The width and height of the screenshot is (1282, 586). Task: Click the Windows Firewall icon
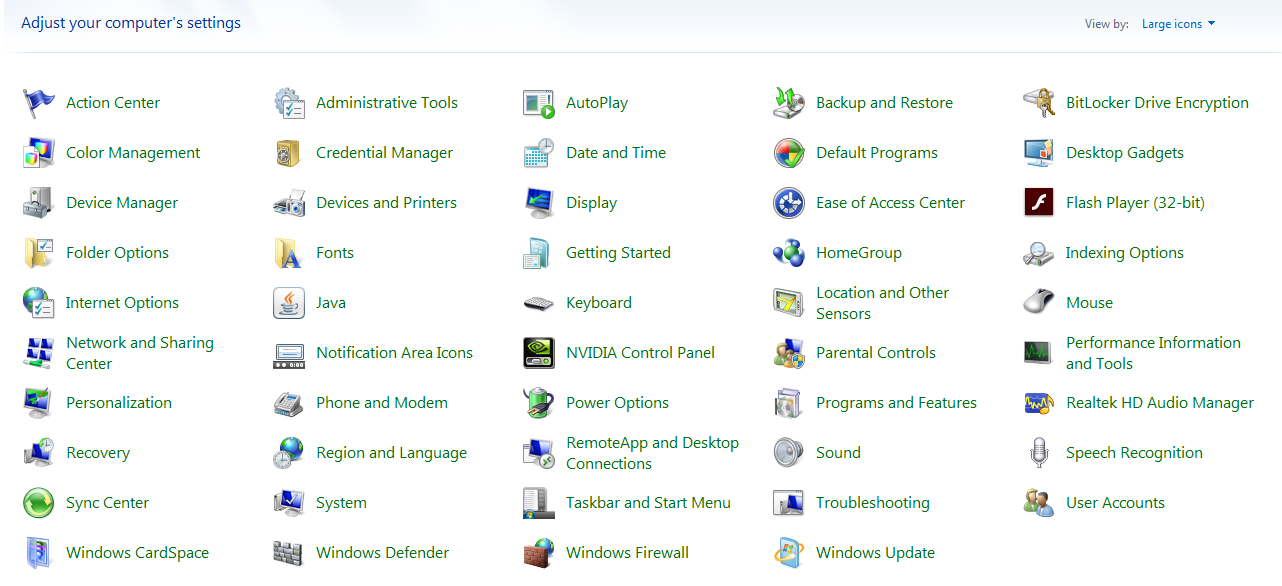[539, 553]
